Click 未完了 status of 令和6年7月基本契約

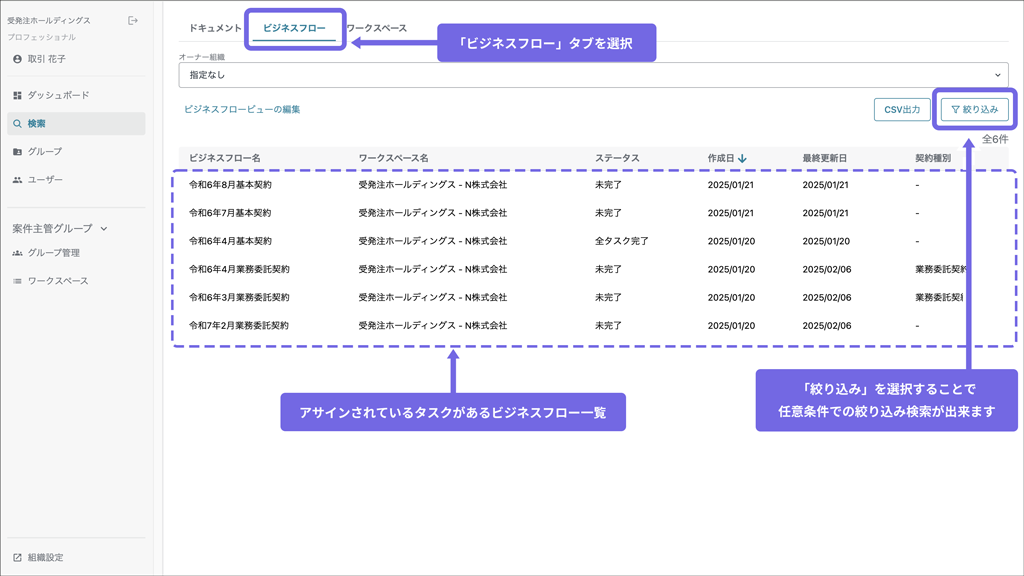point(608,213)
